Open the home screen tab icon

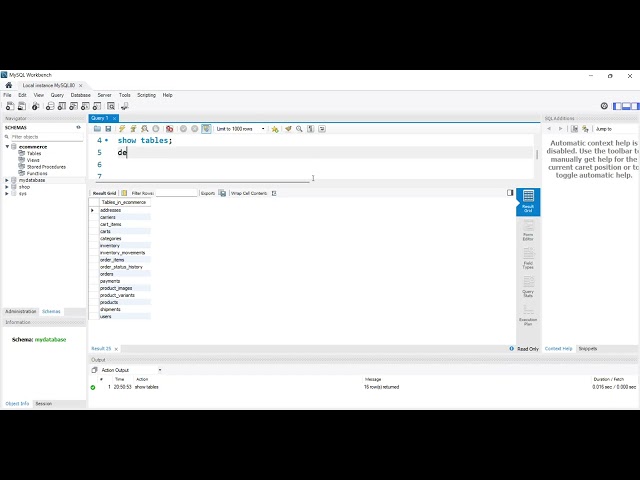(9, 85)
